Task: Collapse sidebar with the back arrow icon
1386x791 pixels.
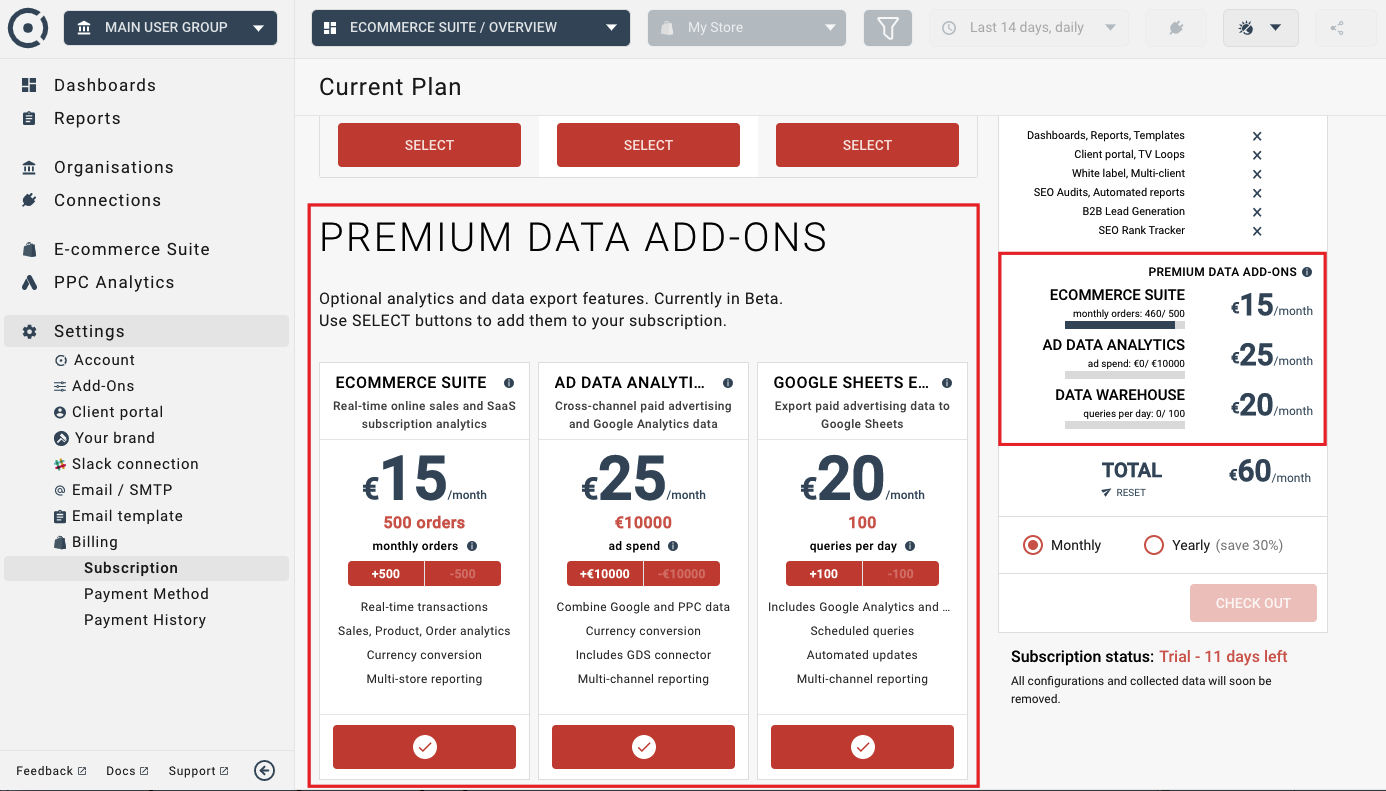Action: 264,770
